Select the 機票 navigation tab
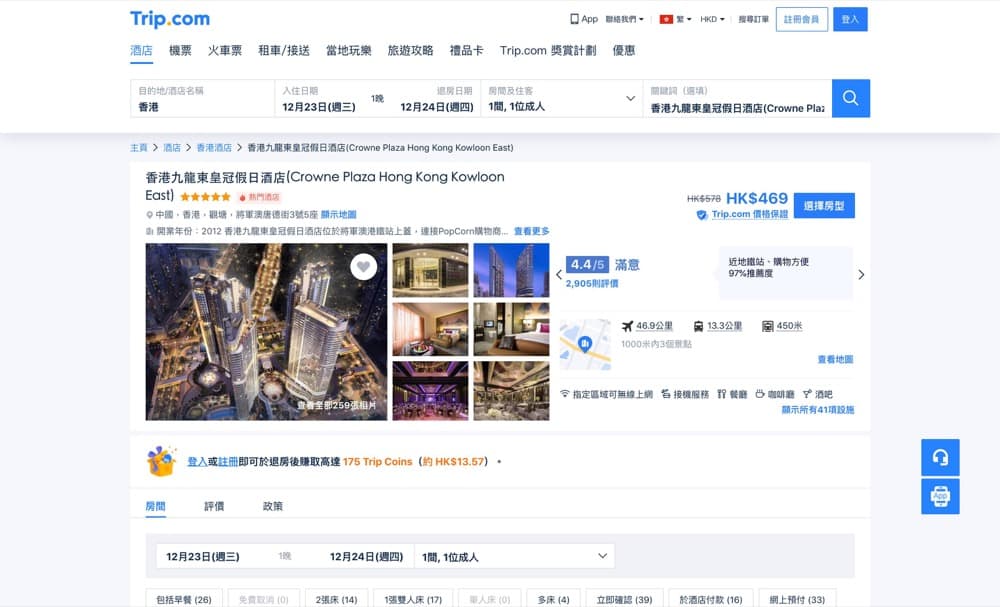The width and height of the screenshot is (1000, 607). pos(180,50)
